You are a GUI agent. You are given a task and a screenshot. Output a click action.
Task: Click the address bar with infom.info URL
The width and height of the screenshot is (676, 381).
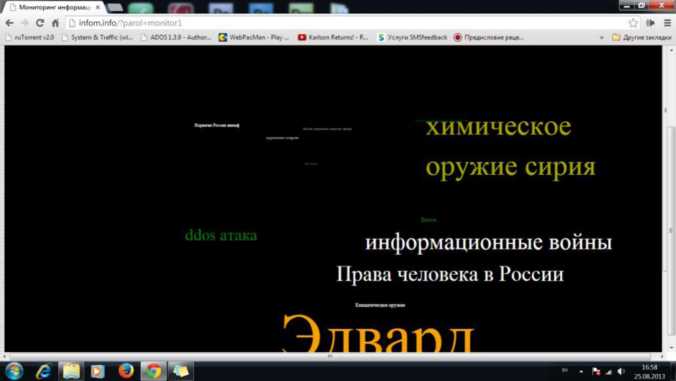(345, 23)
